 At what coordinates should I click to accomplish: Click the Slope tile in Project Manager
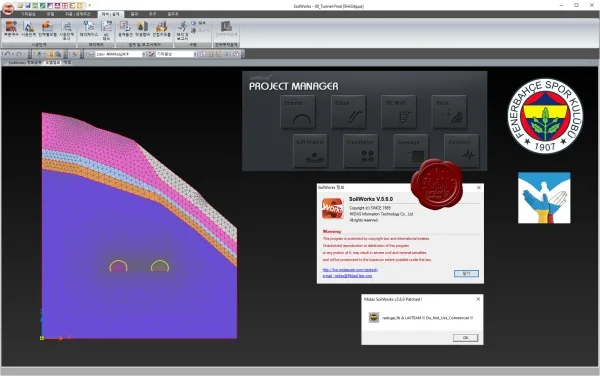click(x=348, y=112)
